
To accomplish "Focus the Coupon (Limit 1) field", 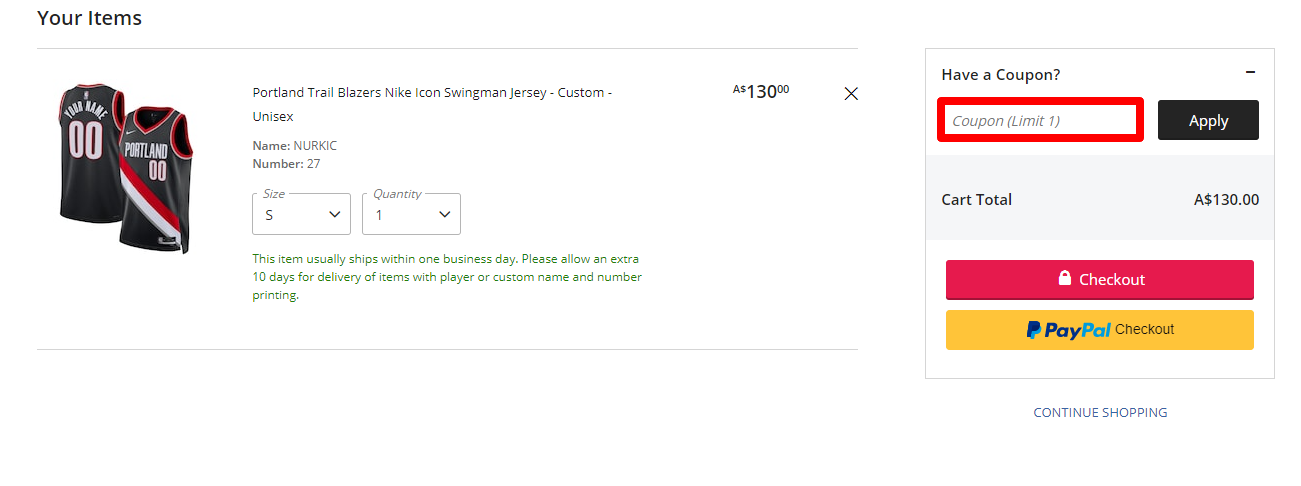I will (x=1040, y=121).
